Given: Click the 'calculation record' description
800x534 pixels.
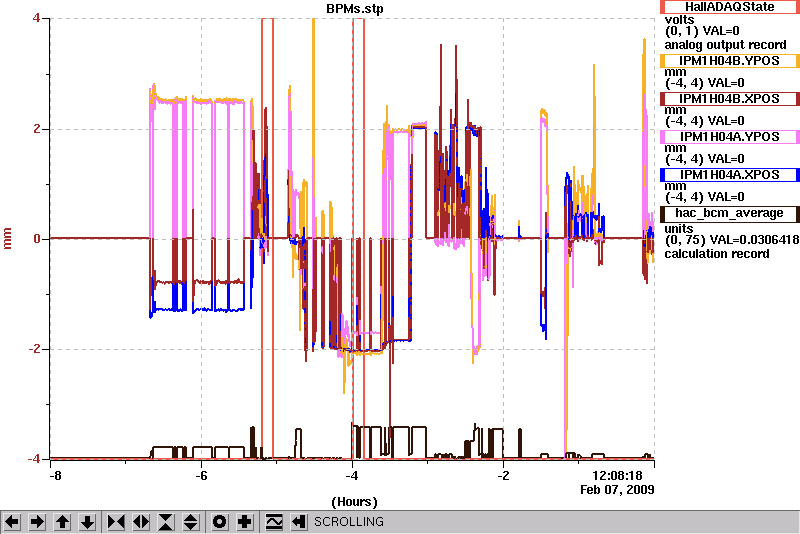Looking at the screenshot, I should coord(717,254).
